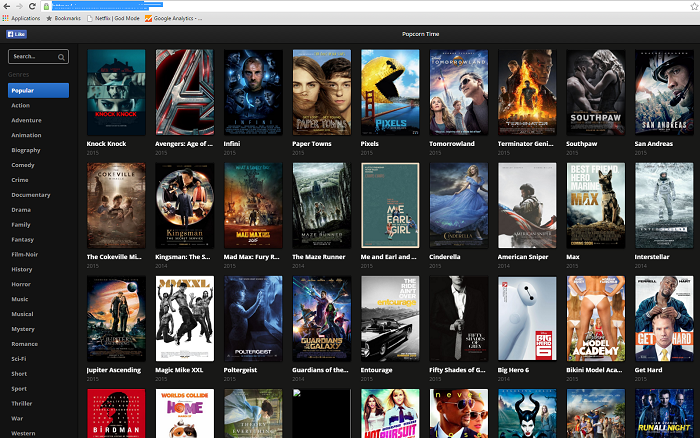Choose the Family genre
The height and width of the screenshot is (438, 700).
(x=21, y=225)
